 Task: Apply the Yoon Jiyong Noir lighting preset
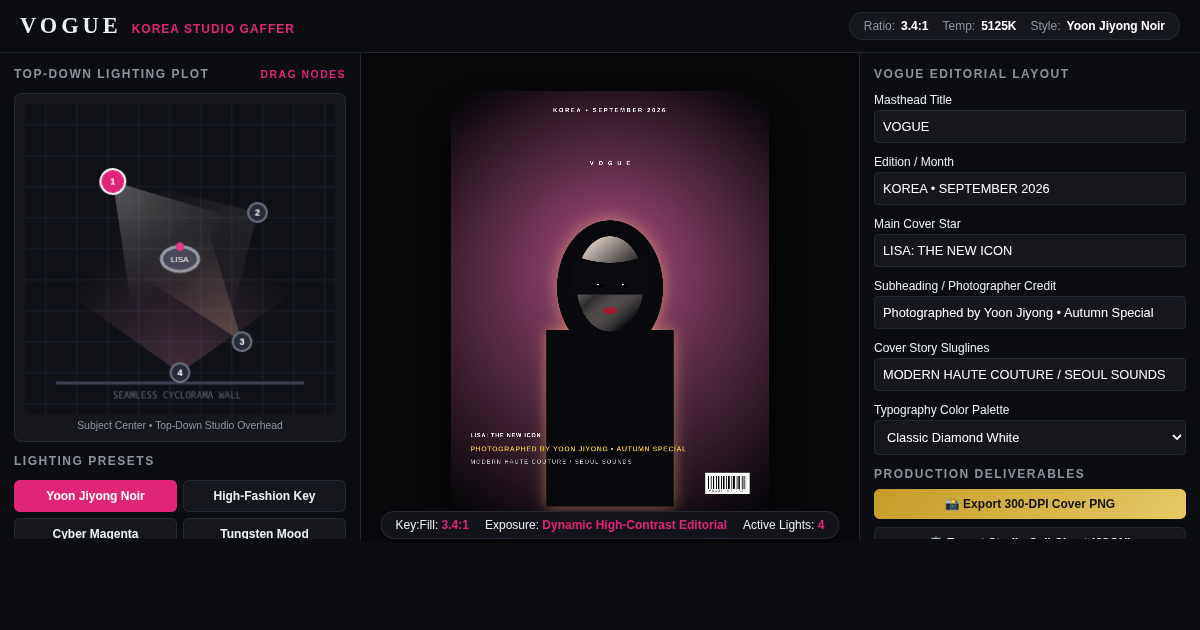[x=95, y=496]
